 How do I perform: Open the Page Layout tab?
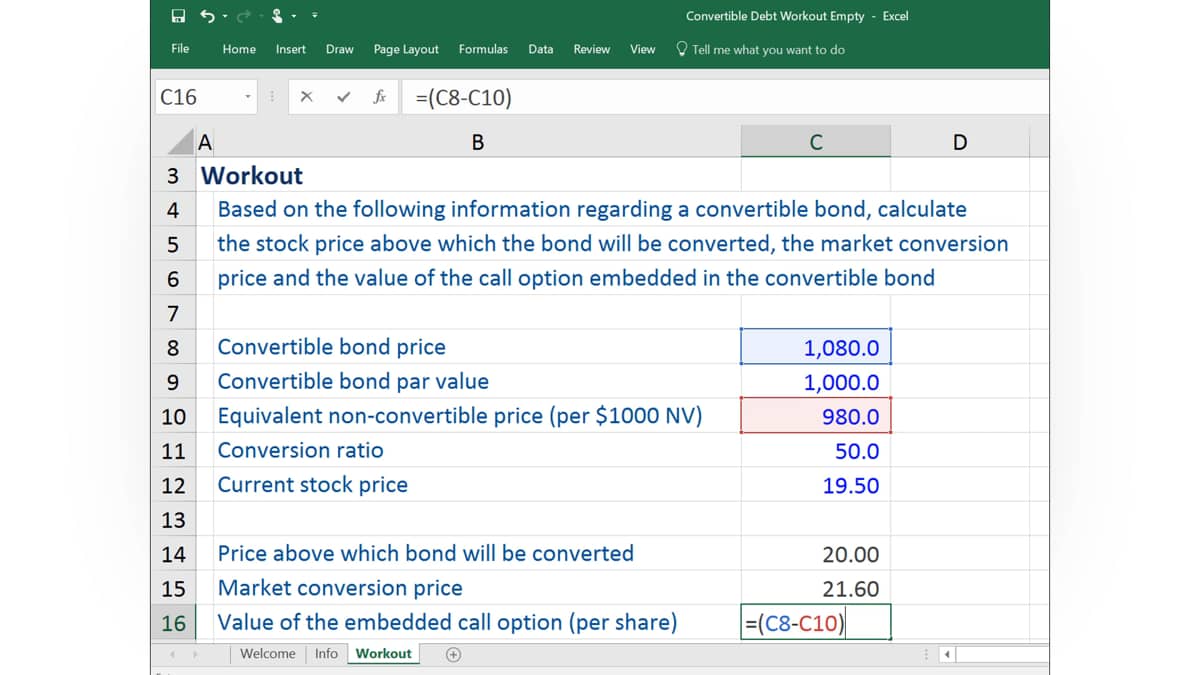tap(406, 49)
